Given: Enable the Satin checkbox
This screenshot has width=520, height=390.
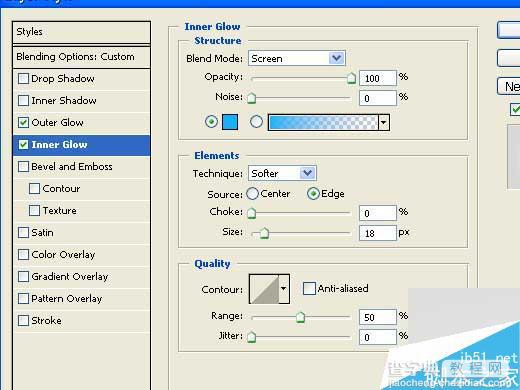Looking at the screenshot, I should coord(23,233).
